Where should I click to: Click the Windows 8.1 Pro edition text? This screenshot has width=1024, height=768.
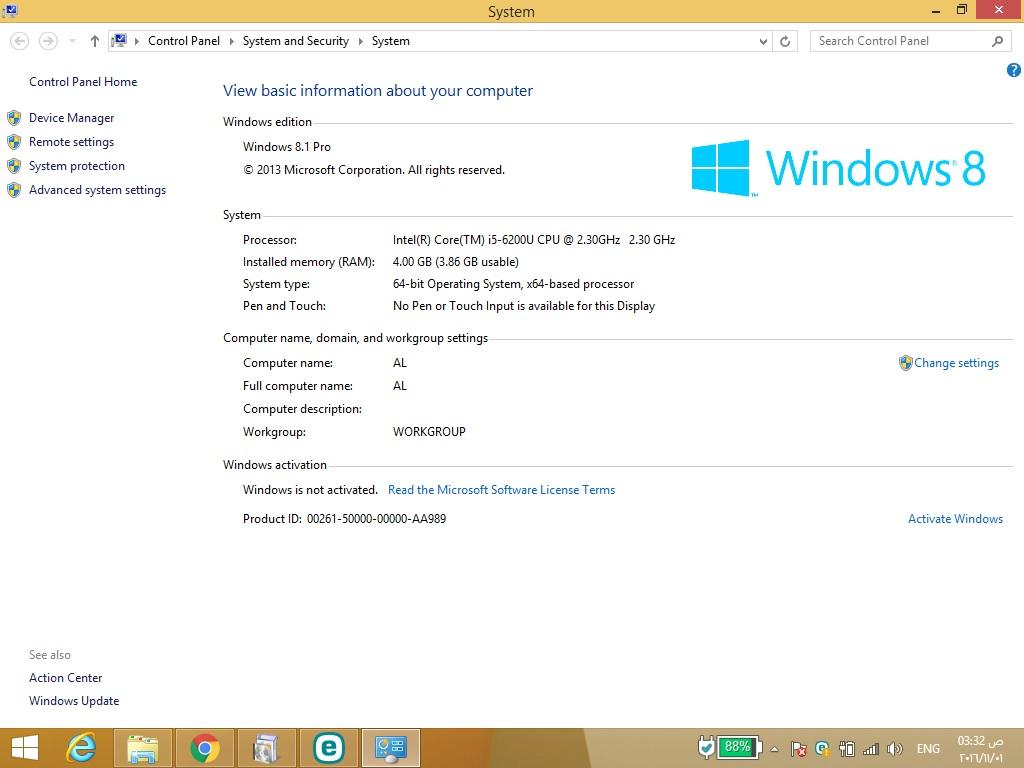point(287,147)
